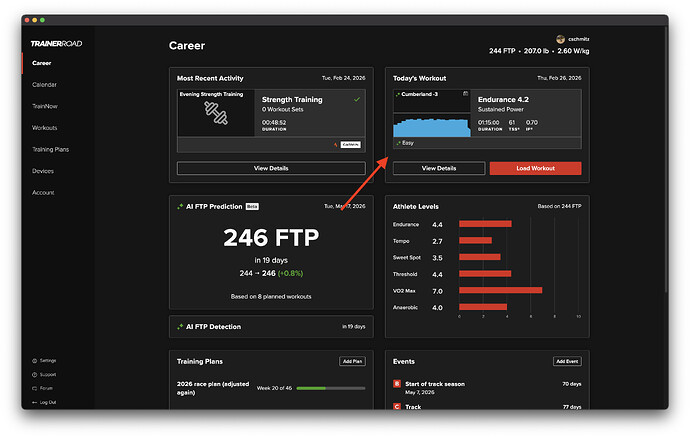The height and width of the screenshot is (437, 690).
Task: Open the 2026 race plan entry
Action: tap(213, 388)
